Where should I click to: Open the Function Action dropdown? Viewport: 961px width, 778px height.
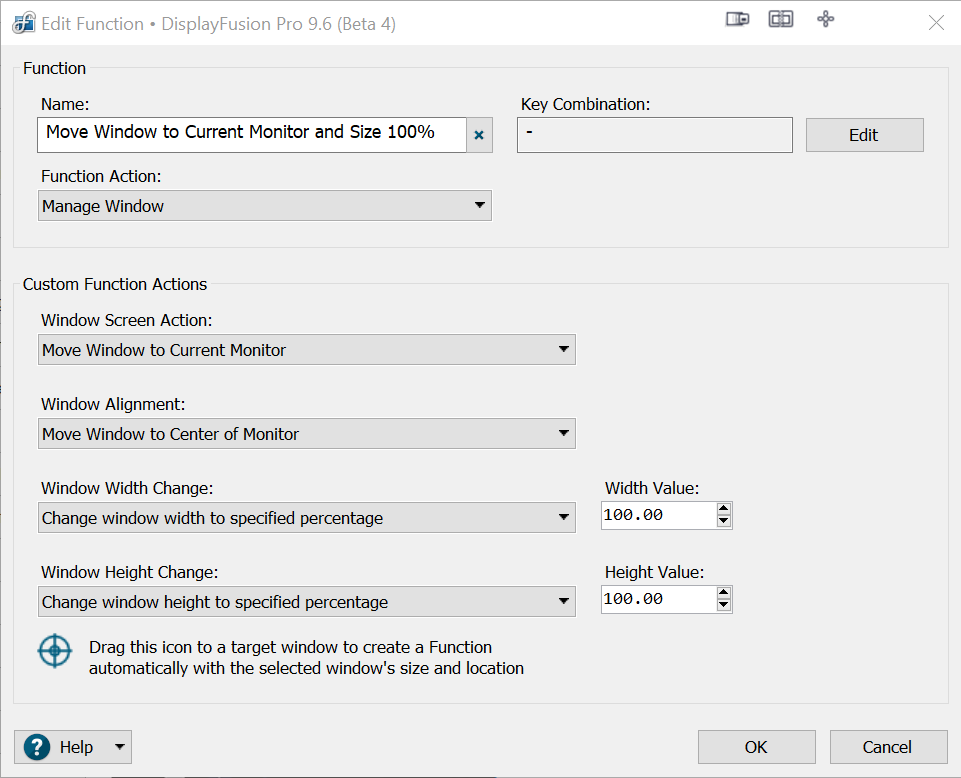tap(265, 206)
